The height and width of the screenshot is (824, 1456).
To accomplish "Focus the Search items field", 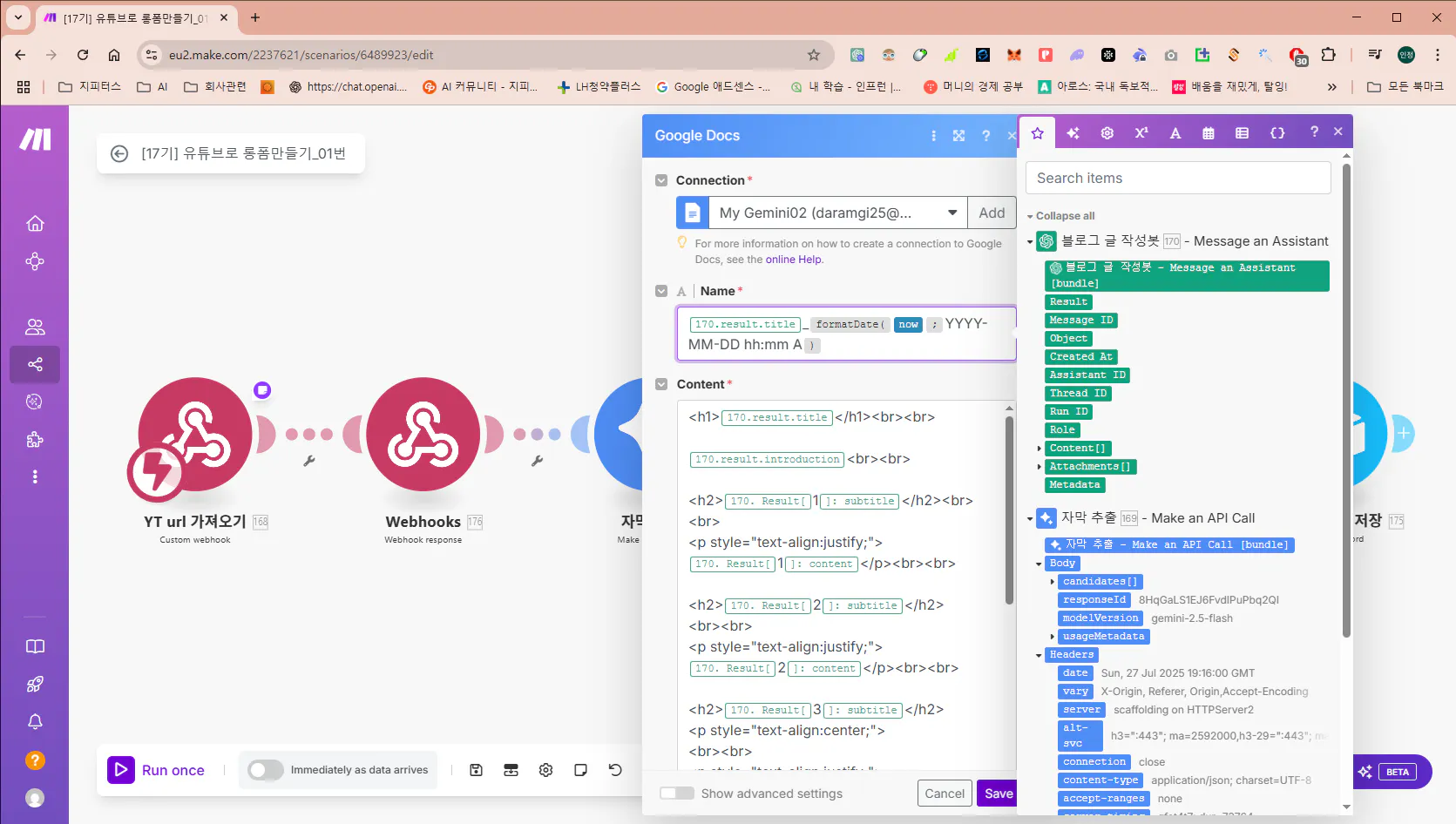I will (1178, 178).
